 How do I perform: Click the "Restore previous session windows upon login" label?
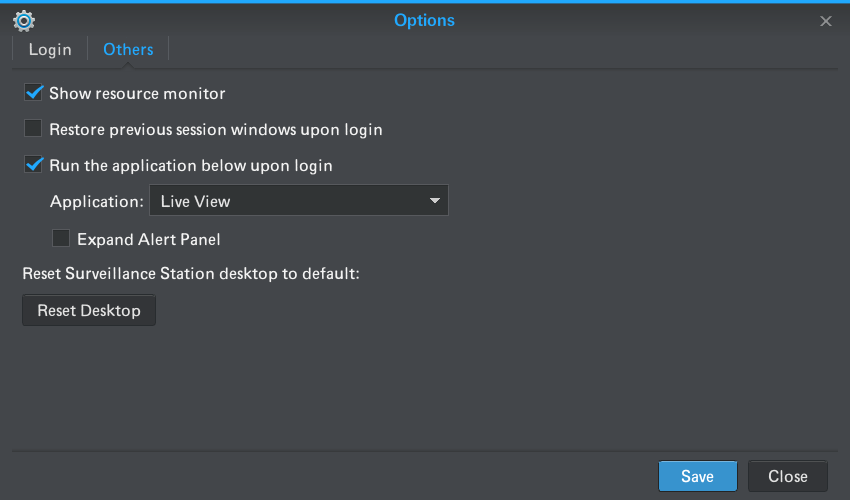click(x=216, y=130)
